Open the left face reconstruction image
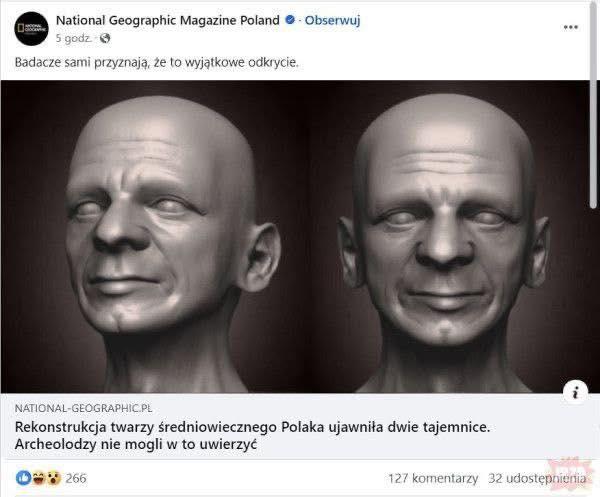This screenshot has width=600, height=497. (x=153, y=236)
